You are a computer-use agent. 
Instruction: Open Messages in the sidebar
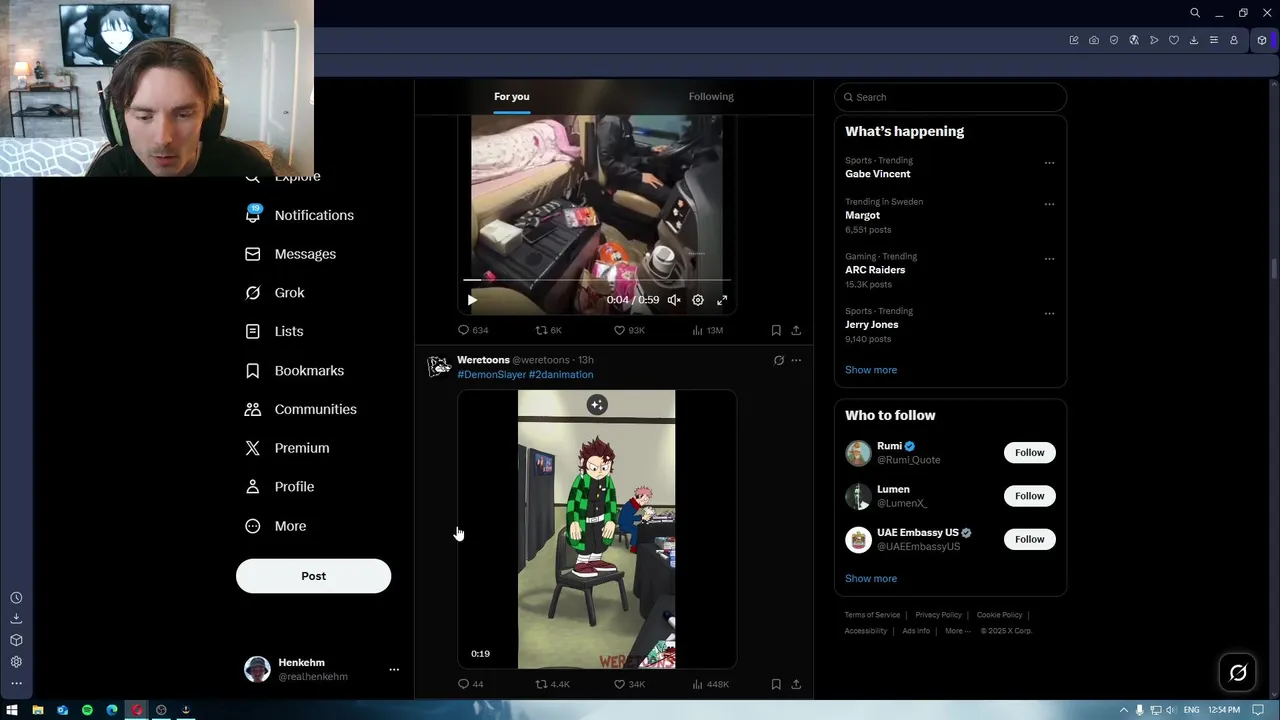coord(290,254)
